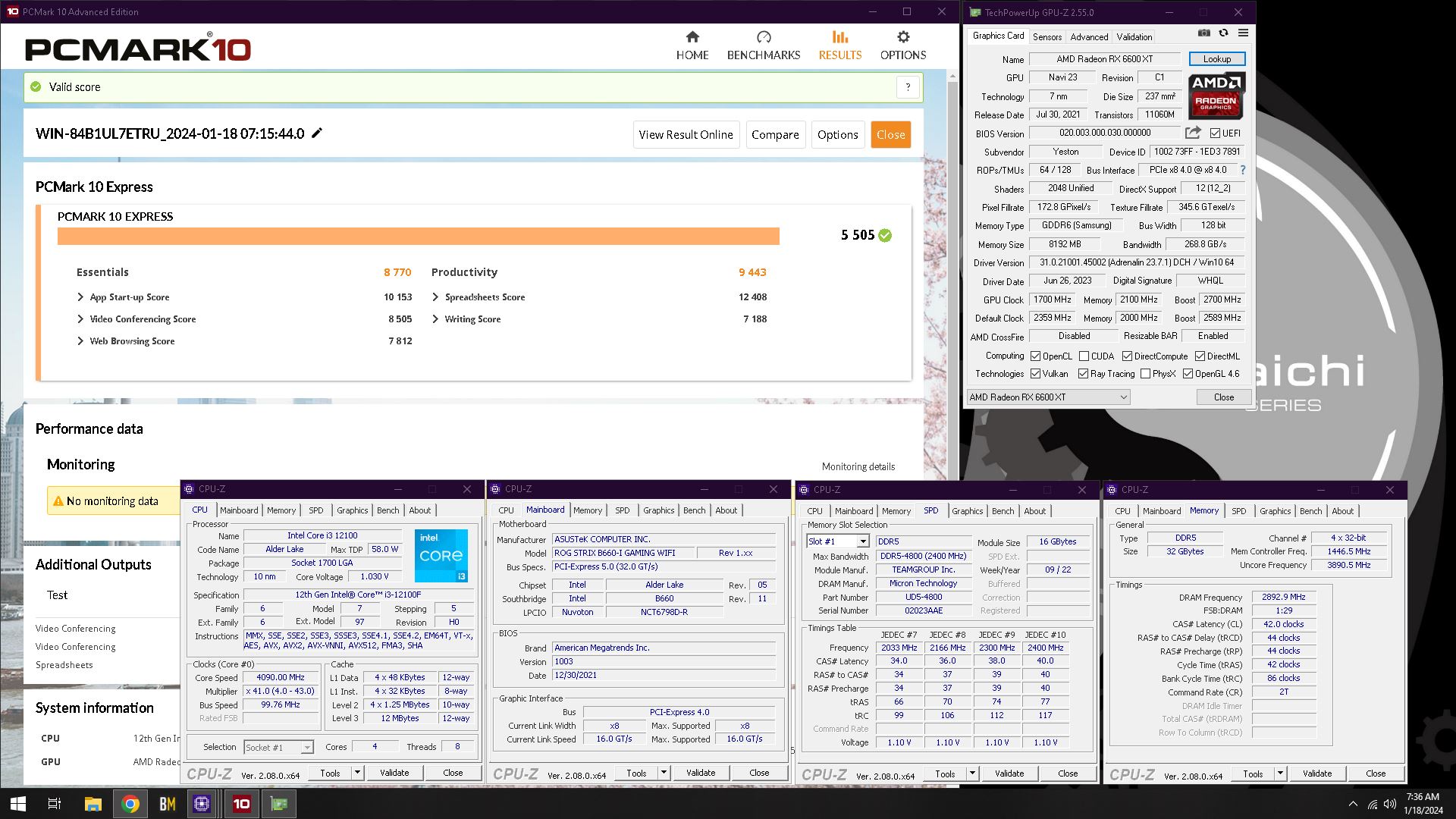Open the Benchmarks gauge icon
1456x819 pixels.
(764, 37)
